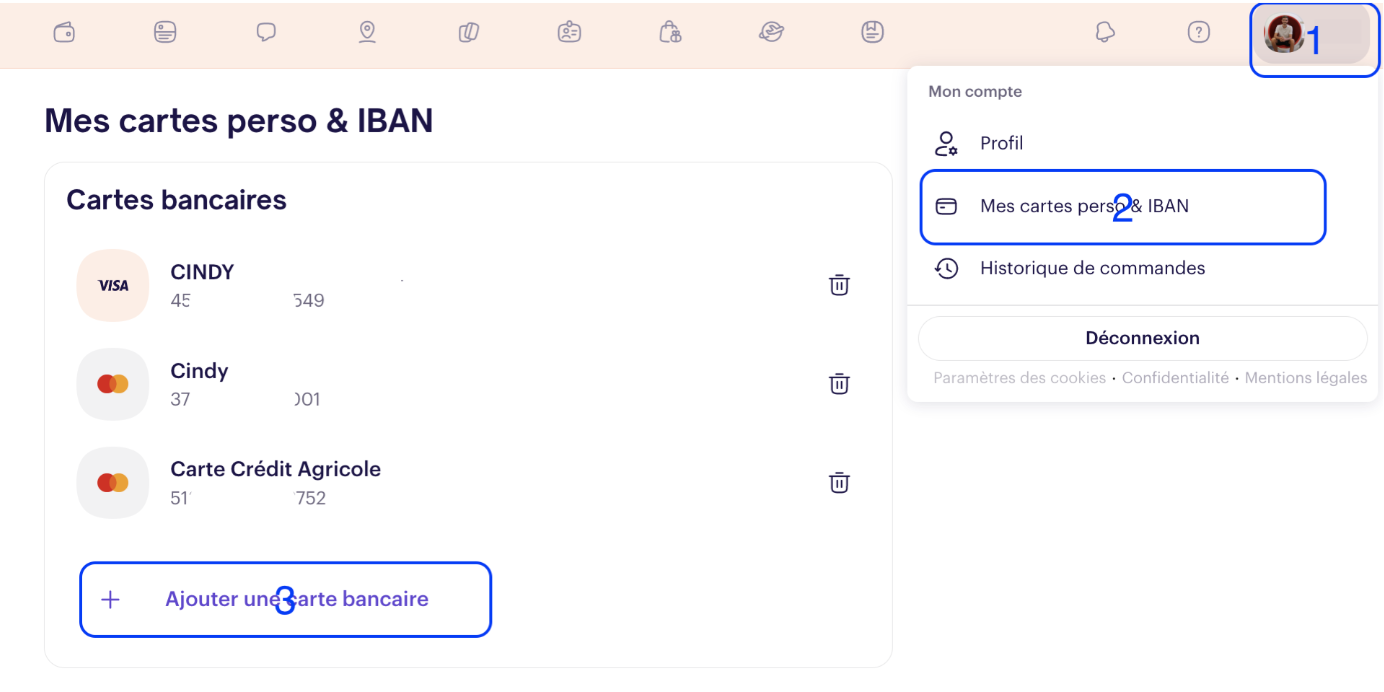Open the shopping bag gift icon

click(x=670, y=32)
